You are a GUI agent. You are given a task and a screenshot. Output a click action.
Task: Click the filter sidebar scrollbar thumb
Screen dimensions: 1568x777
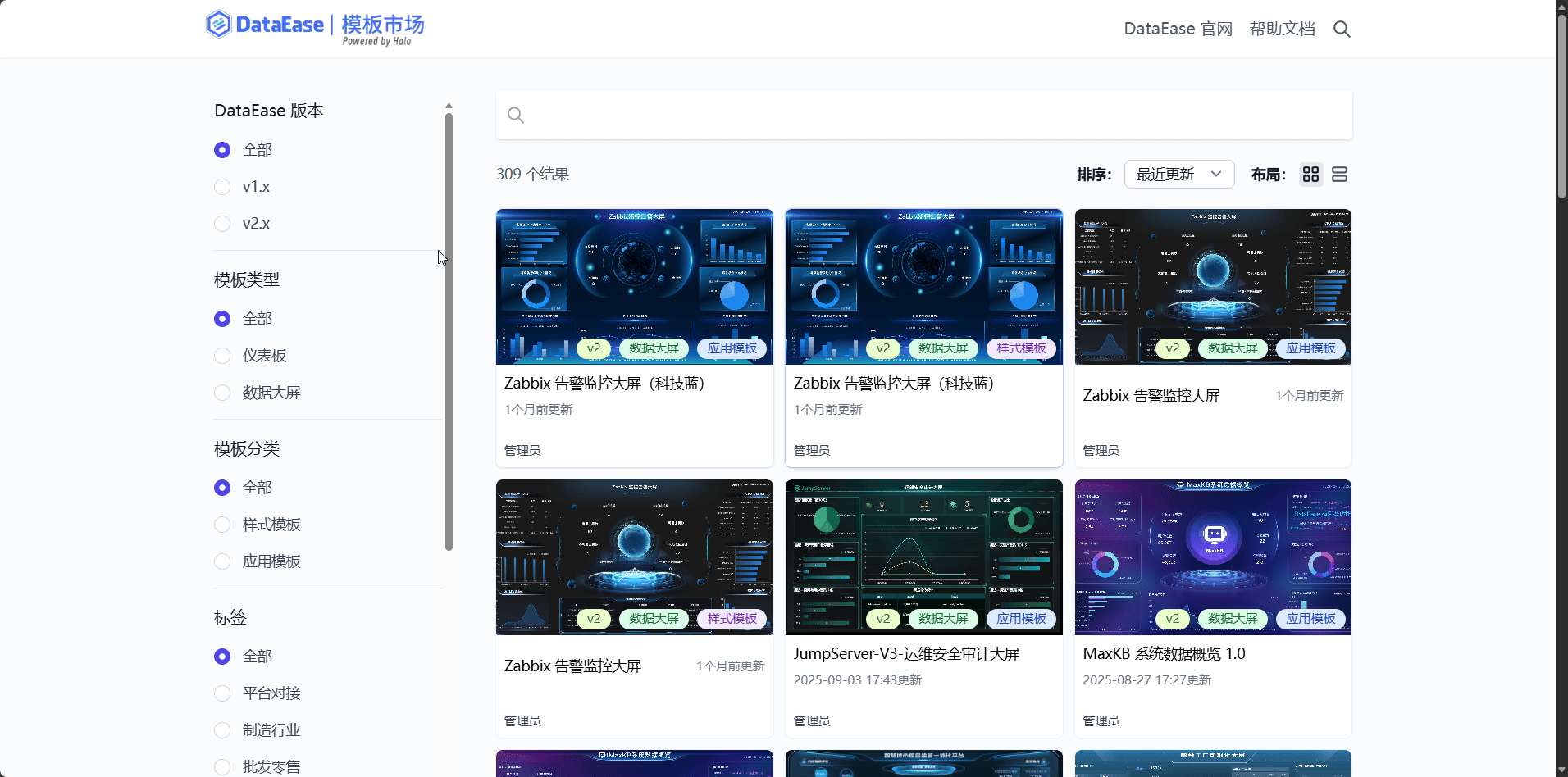[x=449, y=332]
